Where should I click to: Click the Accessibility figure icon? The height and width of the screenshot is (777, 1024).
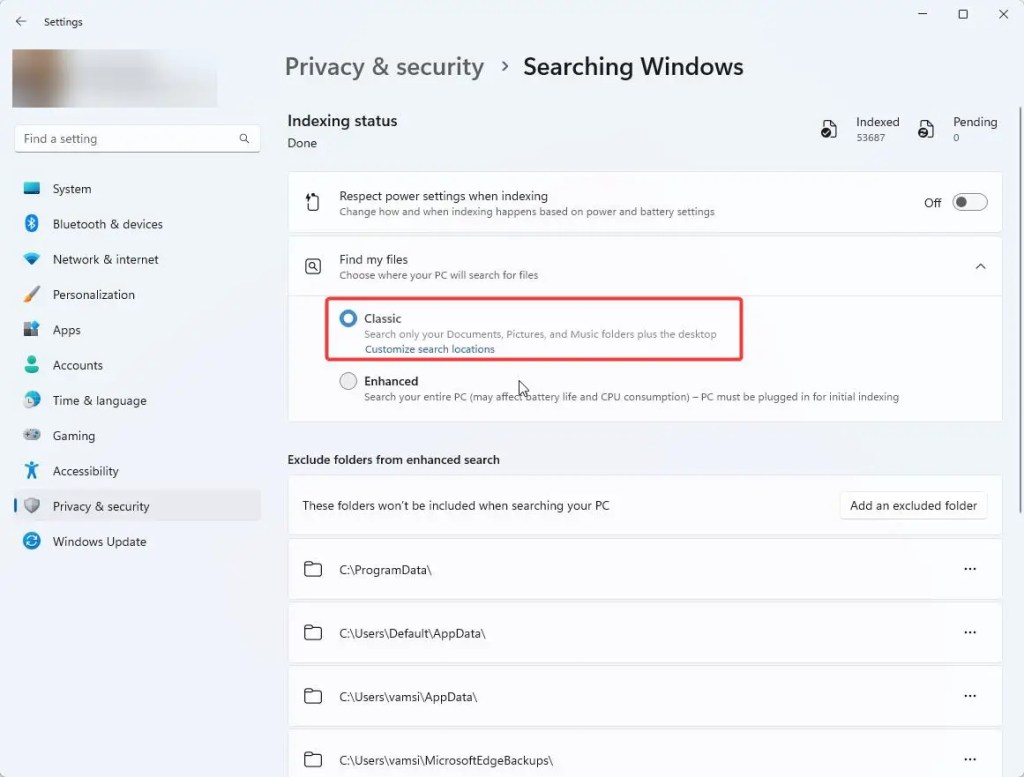tap(31, 470)
